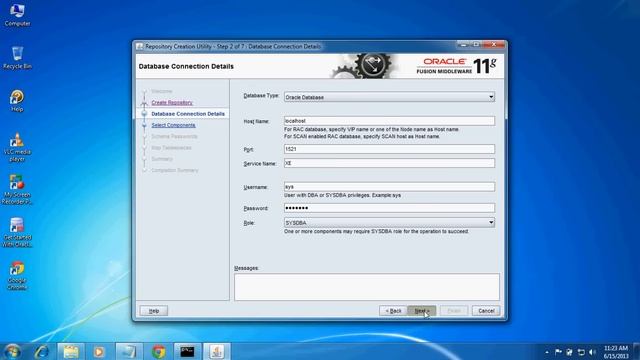Screen dimensions: 640x360
Task: Open Chrome from the taskbar
Action: (158, 351)
